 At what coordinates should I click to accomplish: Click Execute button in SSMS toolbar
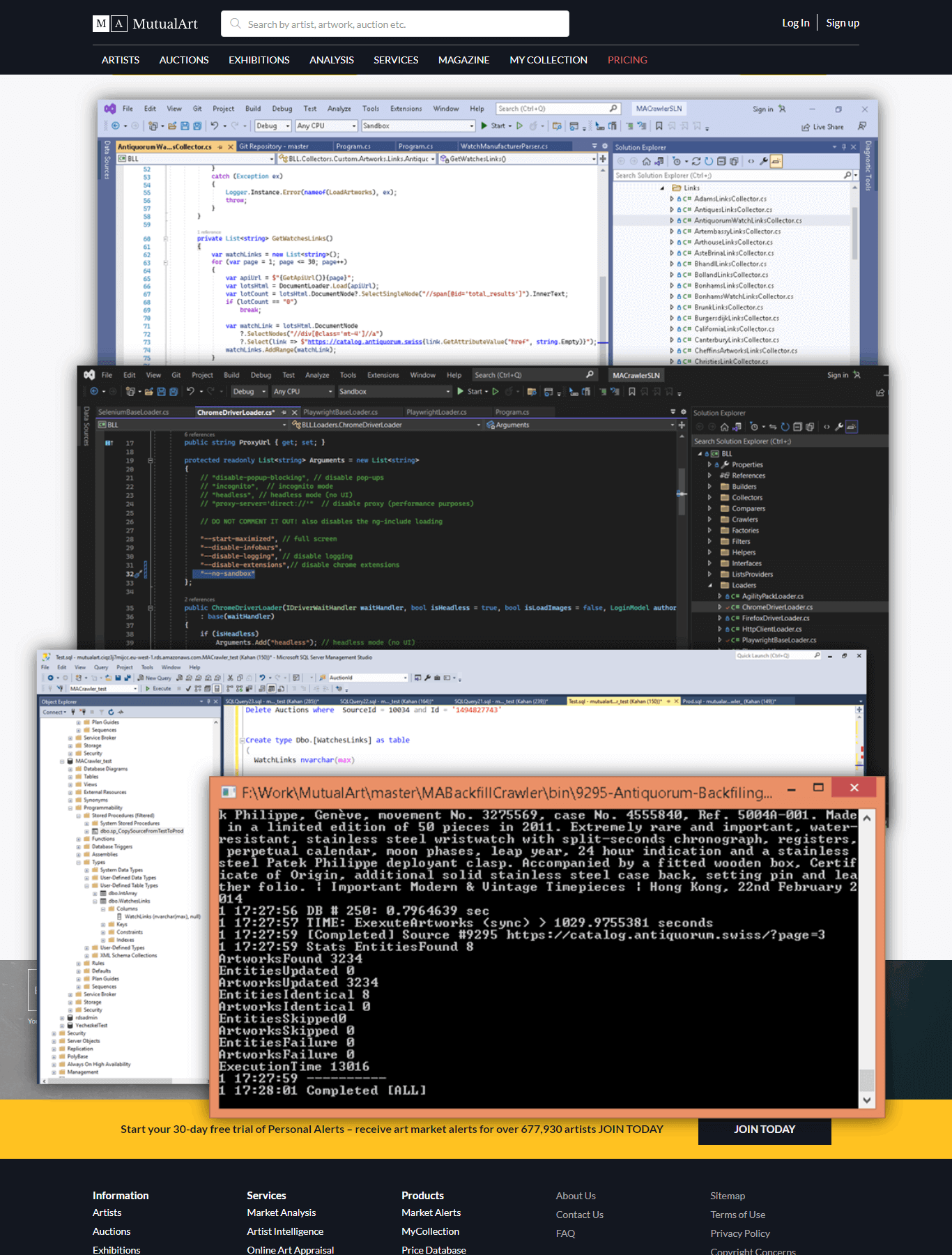158,689
